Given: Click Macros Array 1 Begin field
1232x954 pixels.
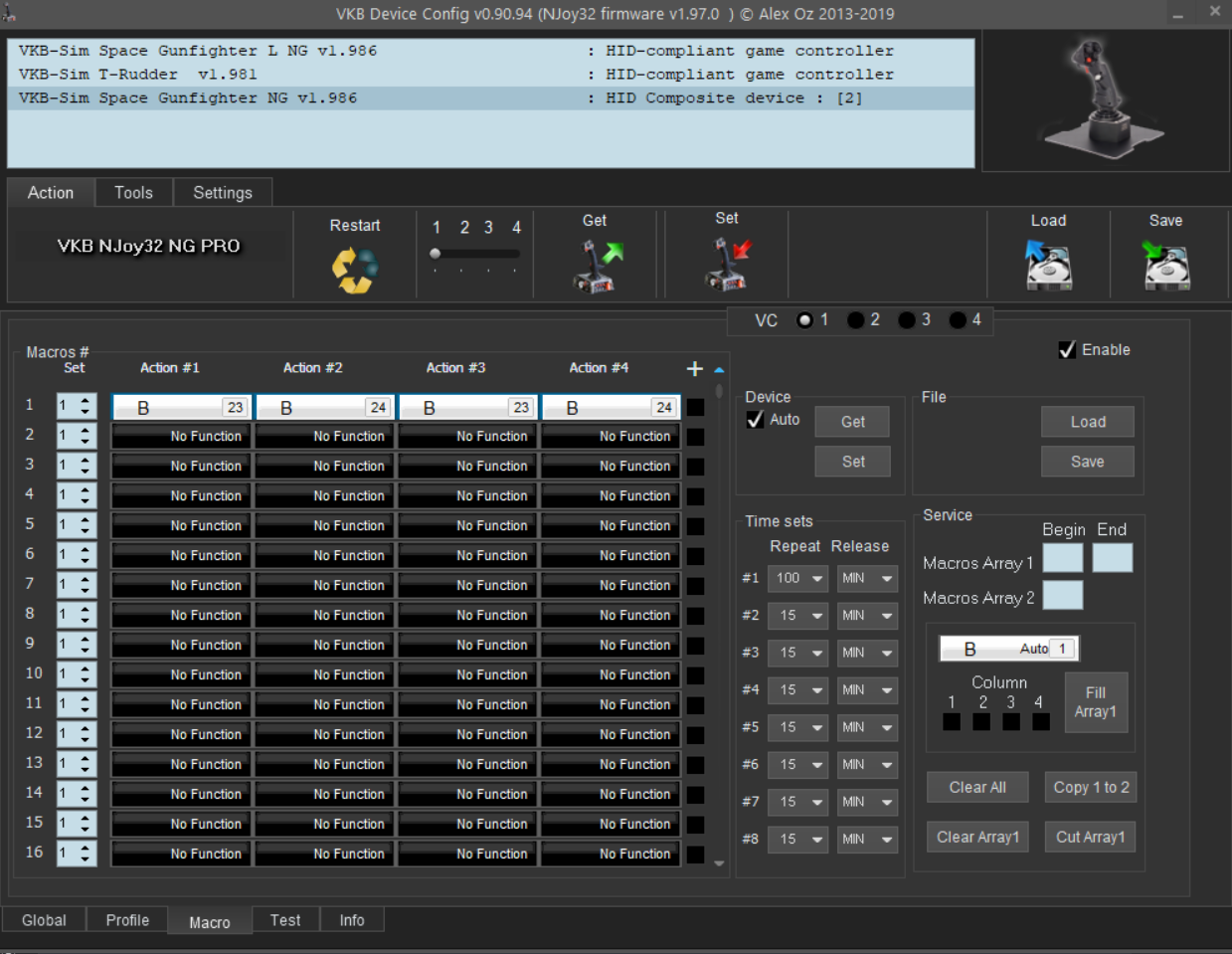Looking at the screenshot, I should [x=1063, y=558].
